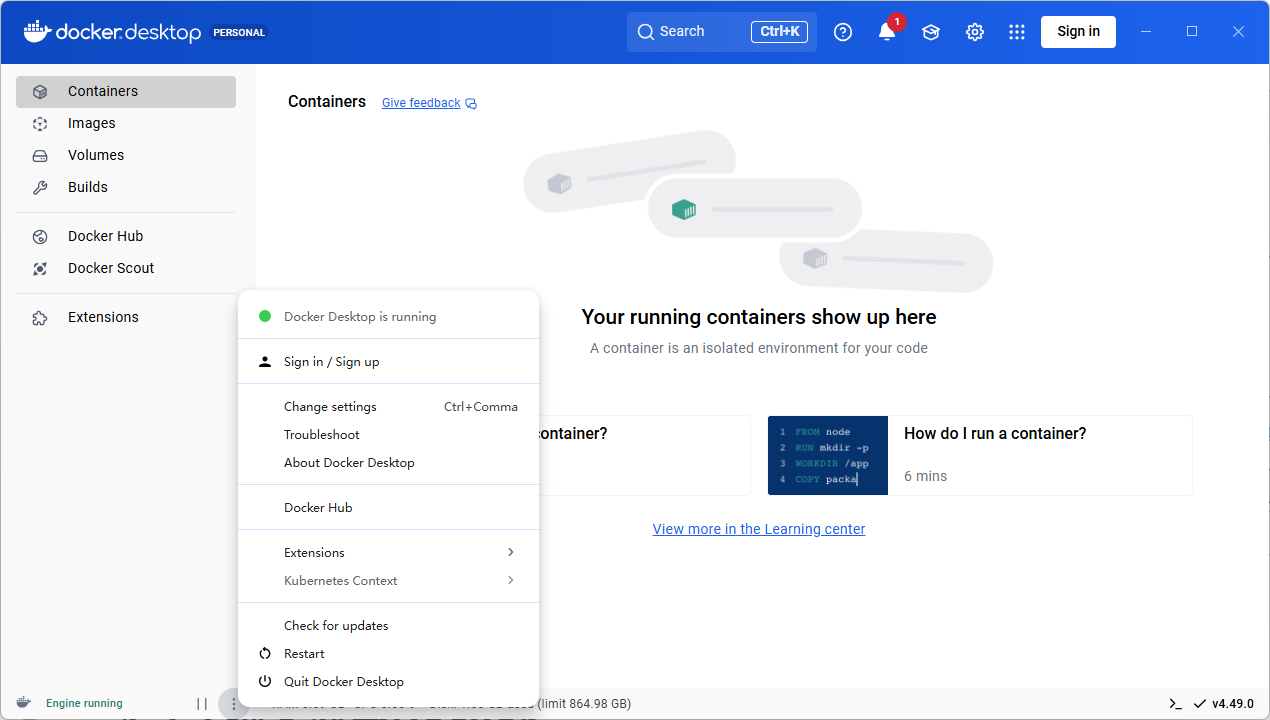
Task: Open Volumes section in sidebar
Action: pos(126,155)
